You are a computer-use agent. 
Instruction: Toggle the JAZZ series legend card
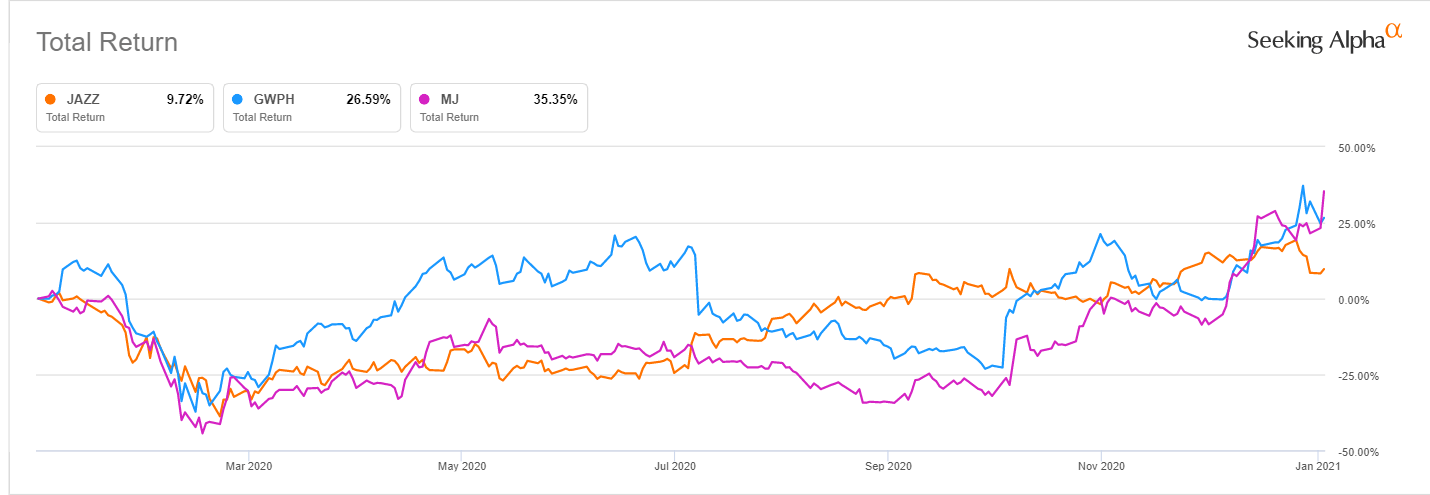pos(125,107)
